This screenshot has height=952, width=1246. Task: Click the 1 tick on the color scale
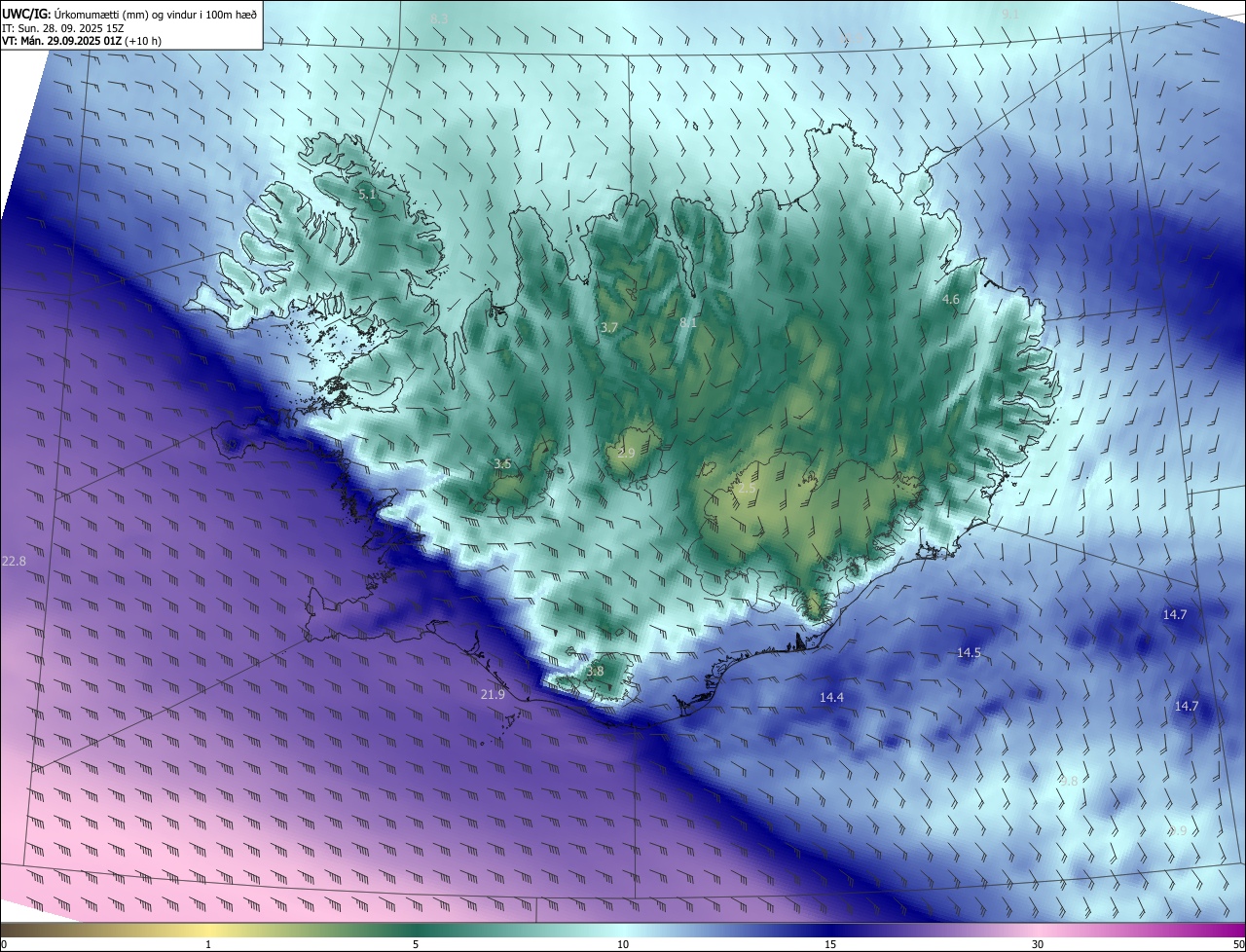(208, 944)
